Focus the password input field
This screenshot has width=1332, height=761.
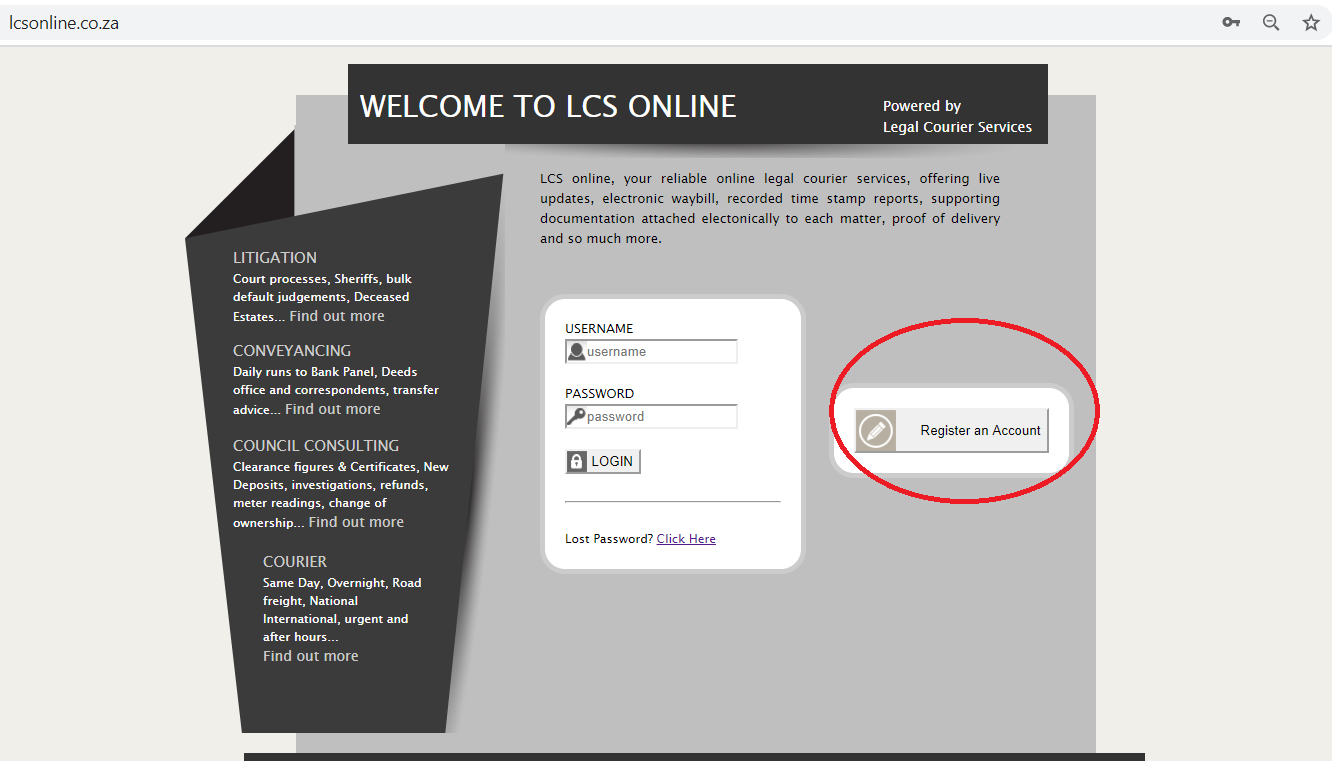pos(651,416)
